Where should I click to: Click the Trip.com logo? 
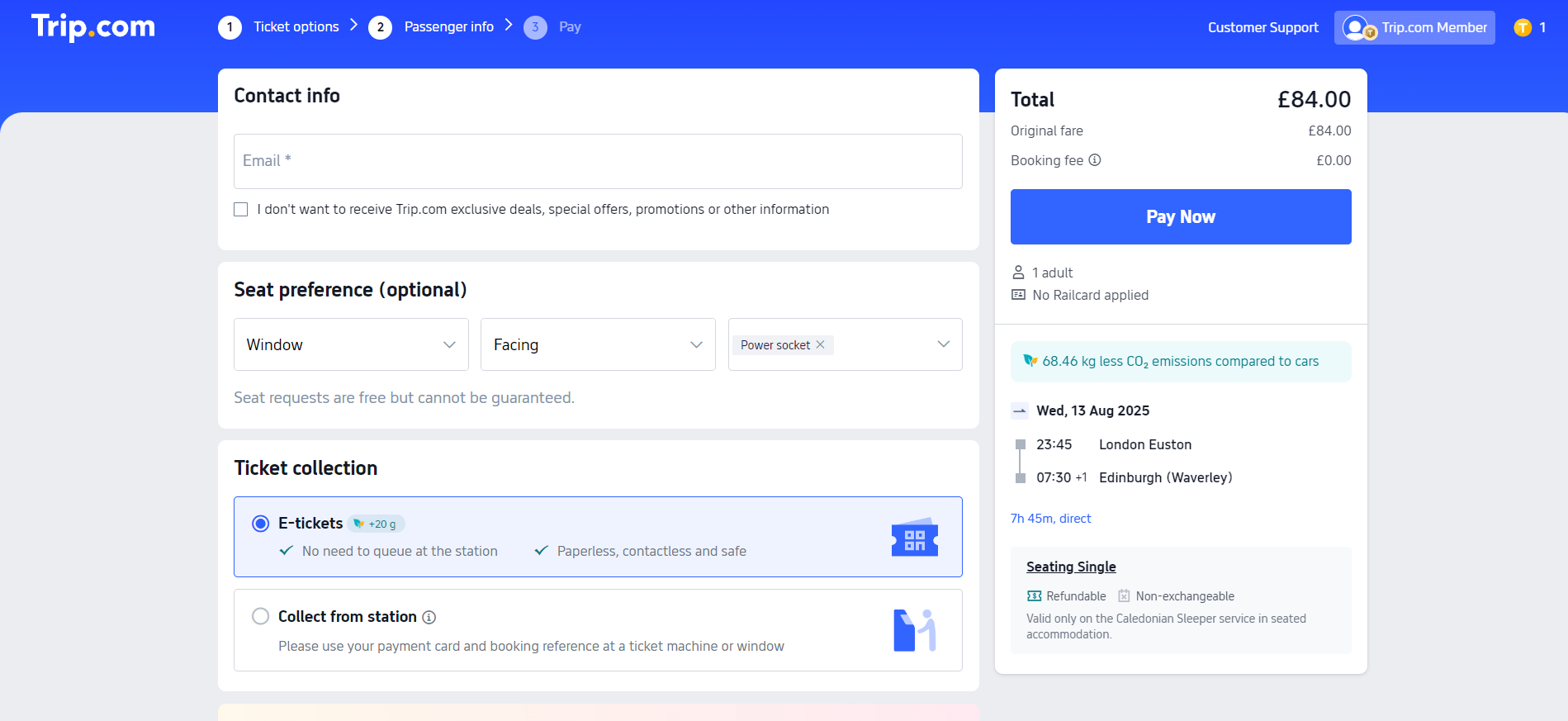(93, 27)
